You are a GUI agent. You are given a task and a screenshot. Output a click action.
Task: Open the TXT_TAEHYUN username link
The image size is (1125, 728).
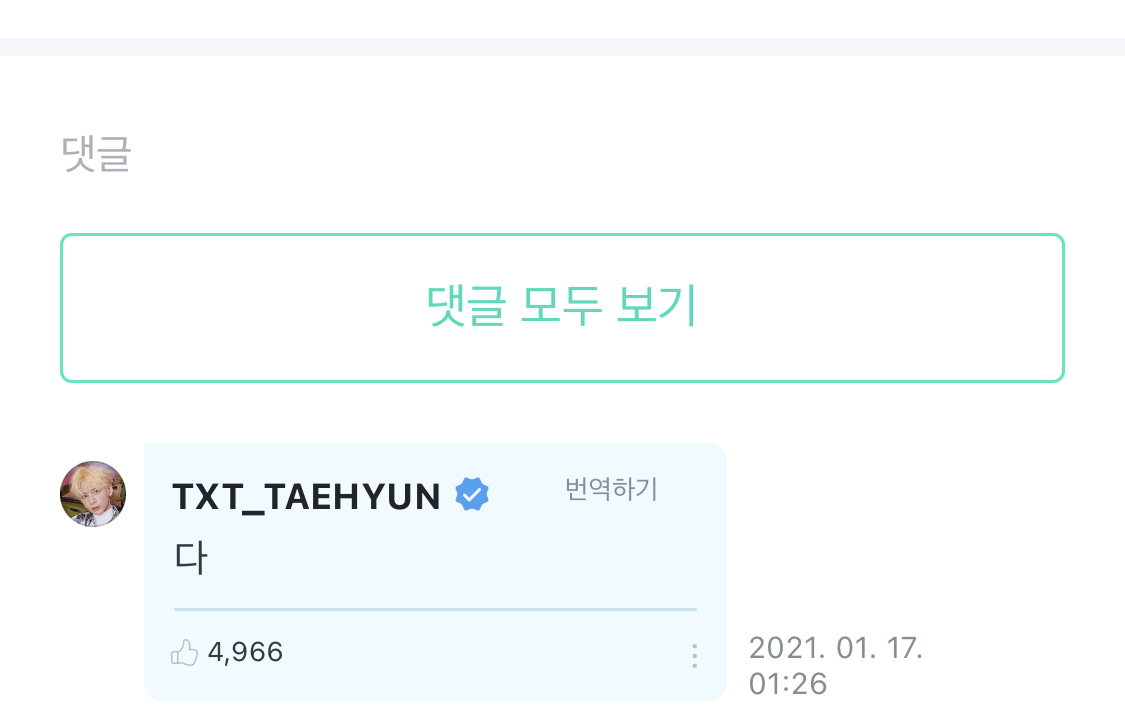click(306, 496)
